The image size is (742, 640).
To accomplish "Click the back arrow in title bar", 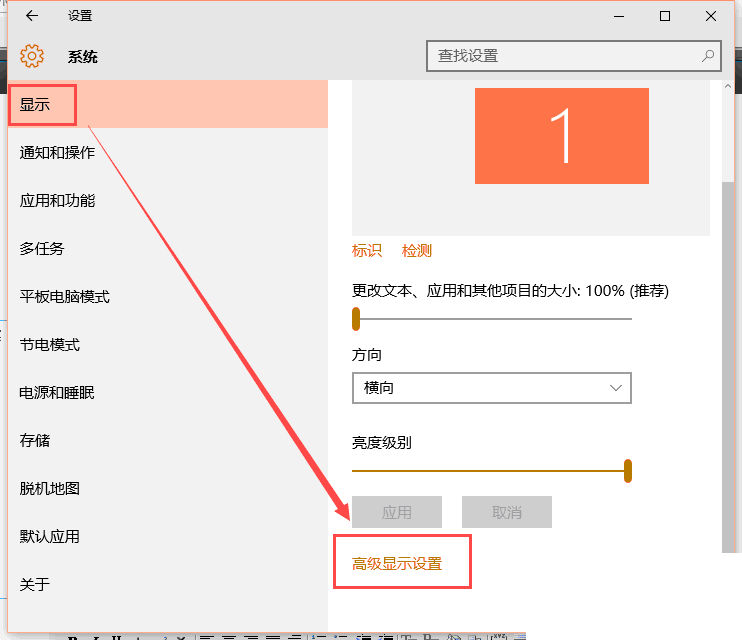I will click(x=32, y=16).
